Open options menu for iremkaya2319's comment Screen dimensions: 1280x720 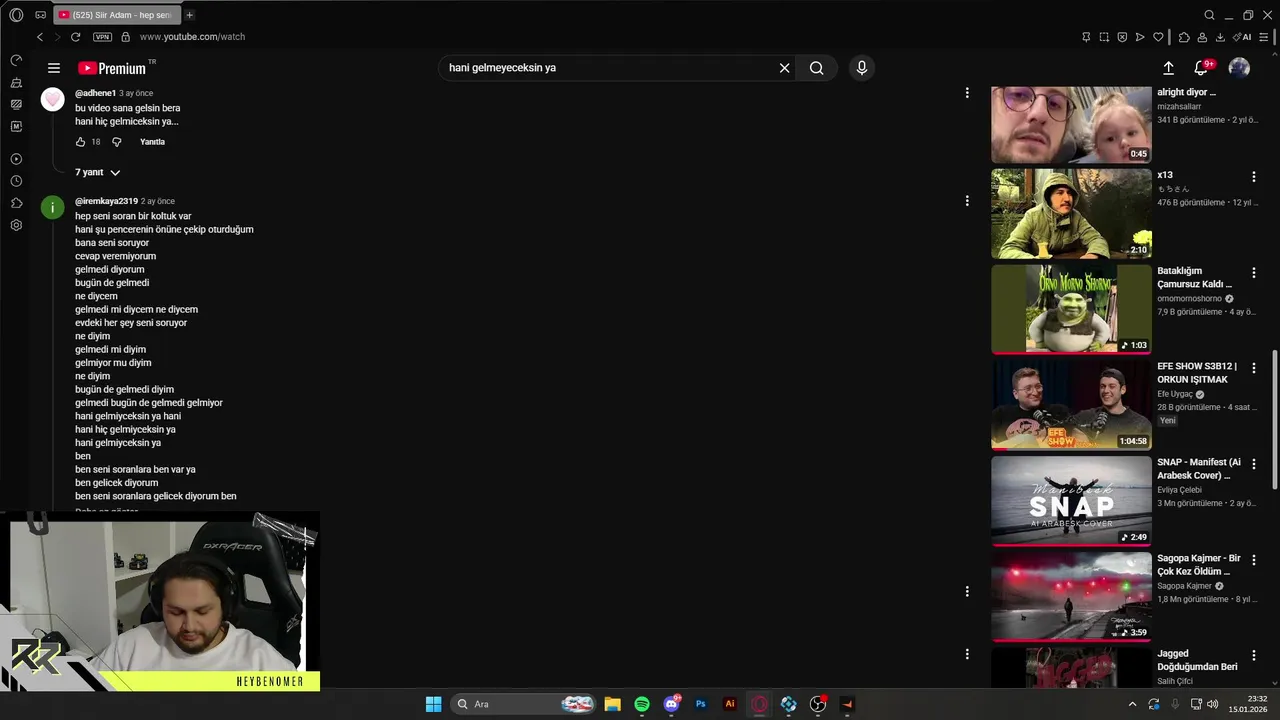point(967,201)
